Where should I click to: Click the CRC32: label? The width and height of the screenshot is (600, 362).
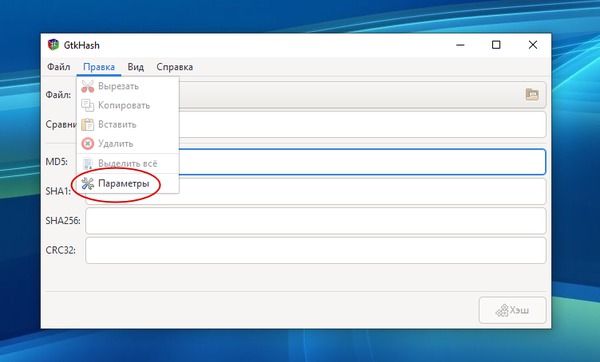(x=60, y=250)
